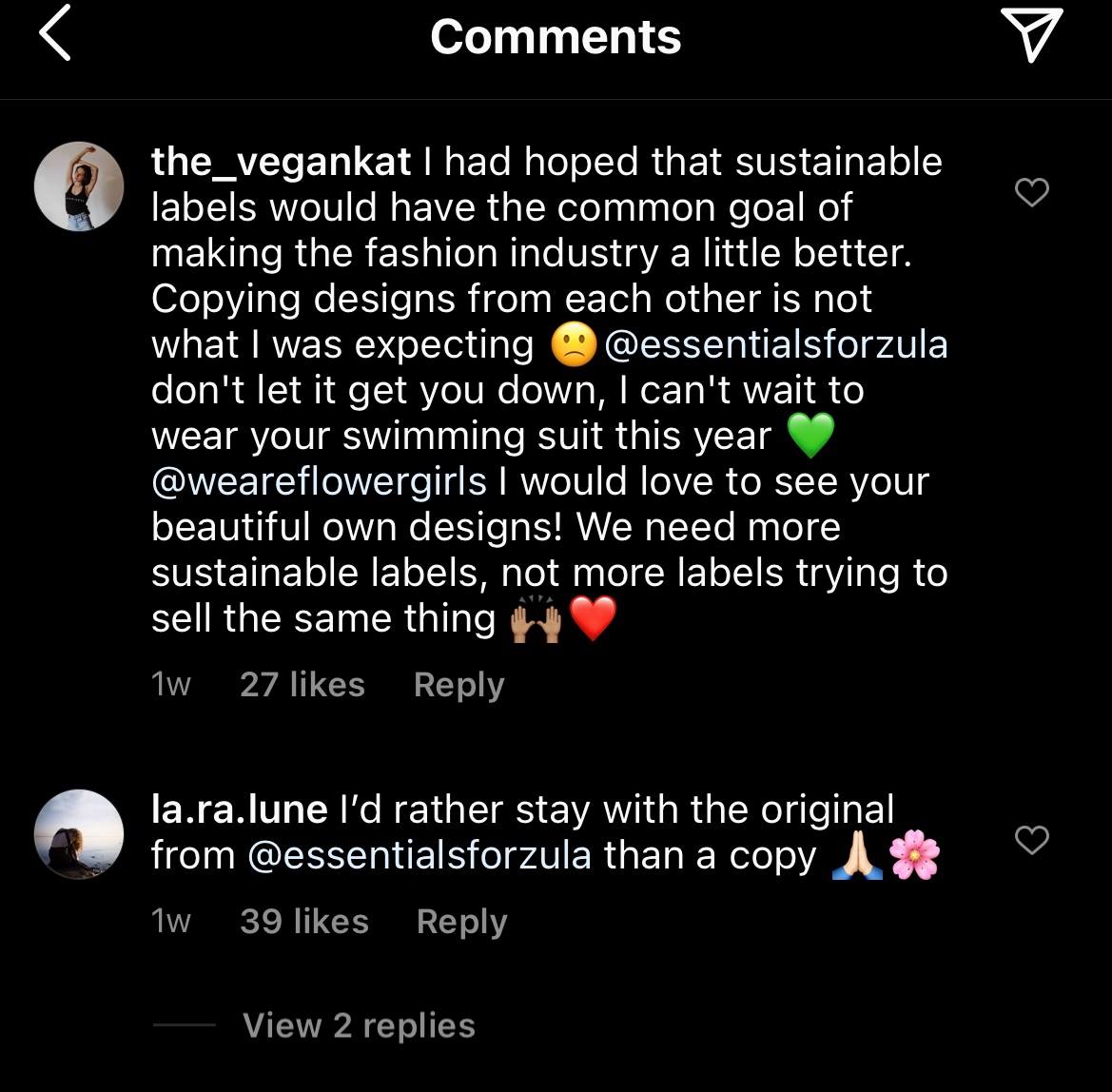The height and width of the screenshot is (1092, 1112).
Task: Expand View 2 replies
Action: pos(359,1025)
